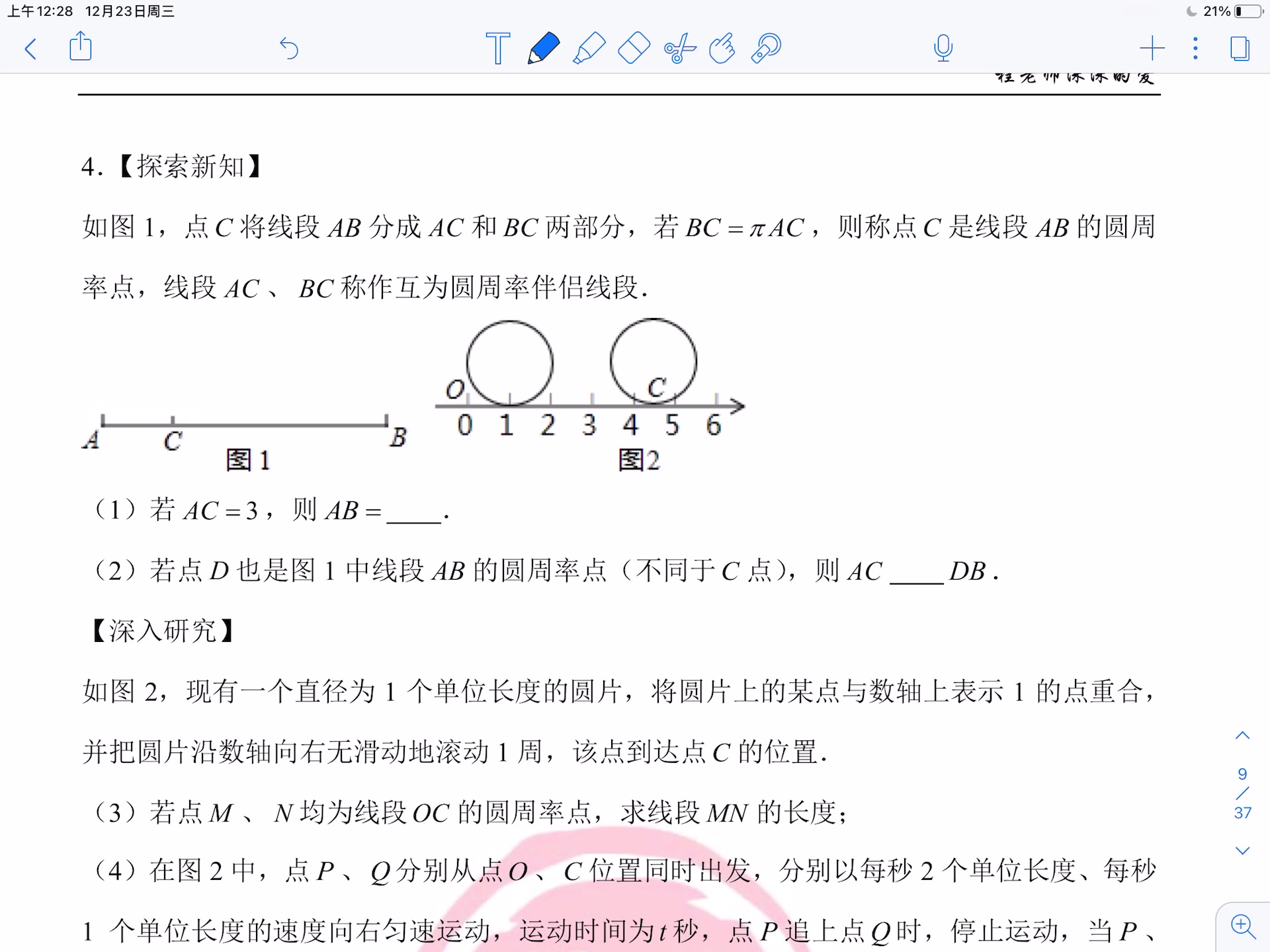Click the blank before DB in question 2
Image resolution: width=1270 pixels, height=952 pixels.
tap(917, 573)
